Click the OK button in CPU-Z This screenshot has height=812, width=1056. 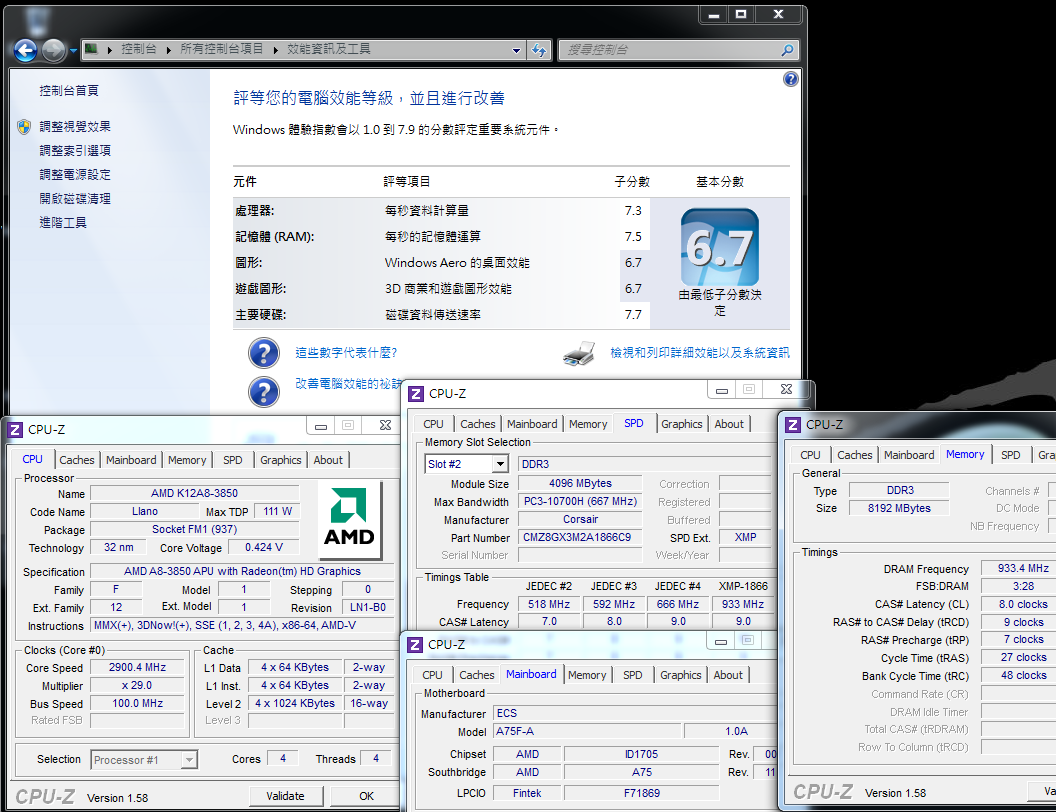(366, 796)
